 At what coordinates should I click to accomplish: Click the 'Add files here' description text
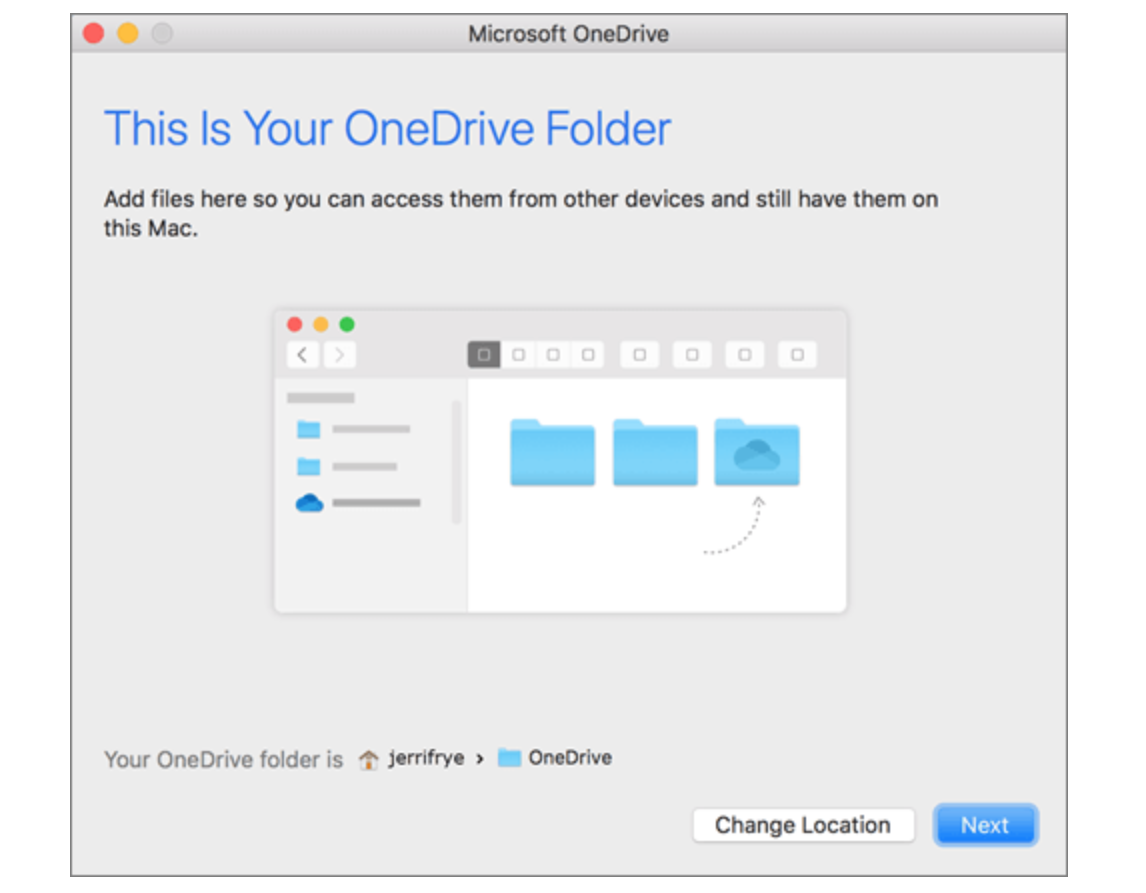pyautogui.click(x=520, y=213)
